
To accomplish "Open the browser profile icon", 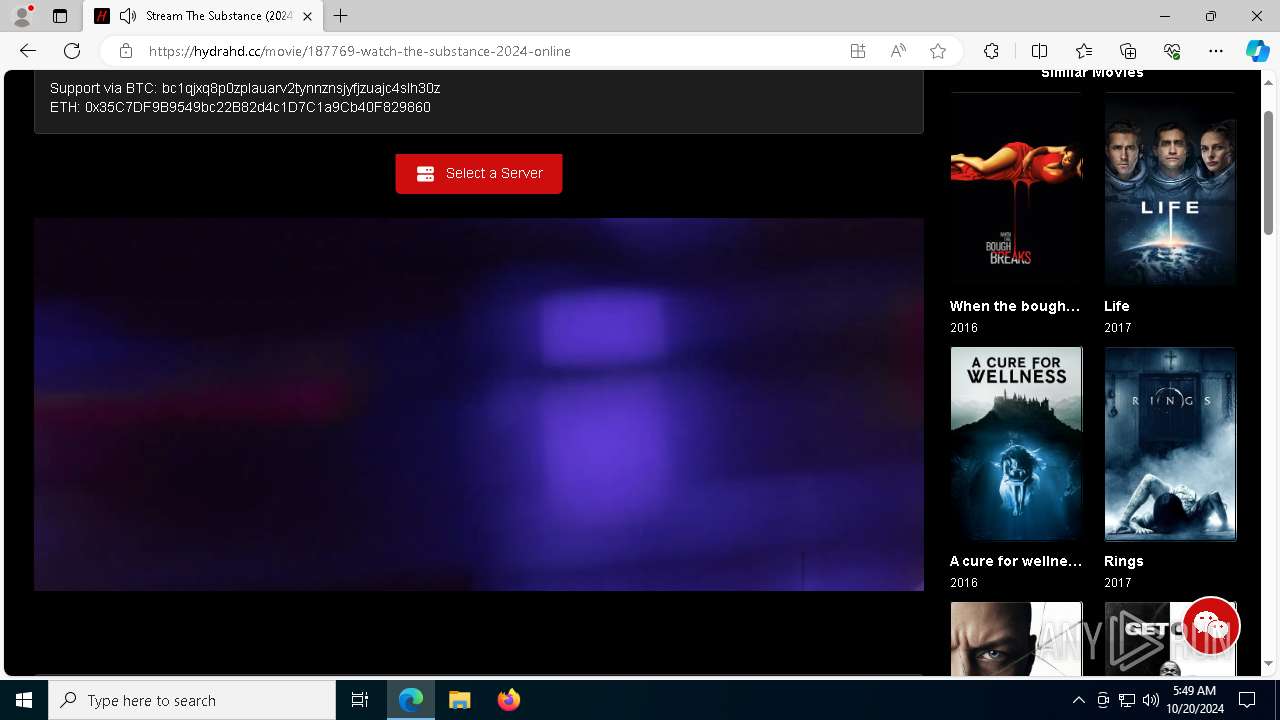I will [22, 16].
